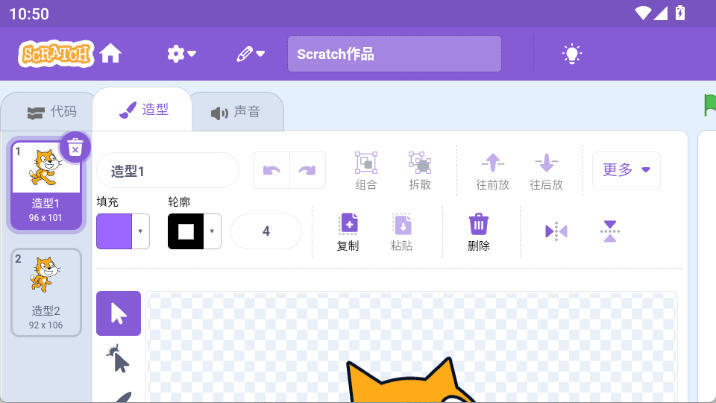
Task: Flip the selection horizontally
Action: [556, 231]
